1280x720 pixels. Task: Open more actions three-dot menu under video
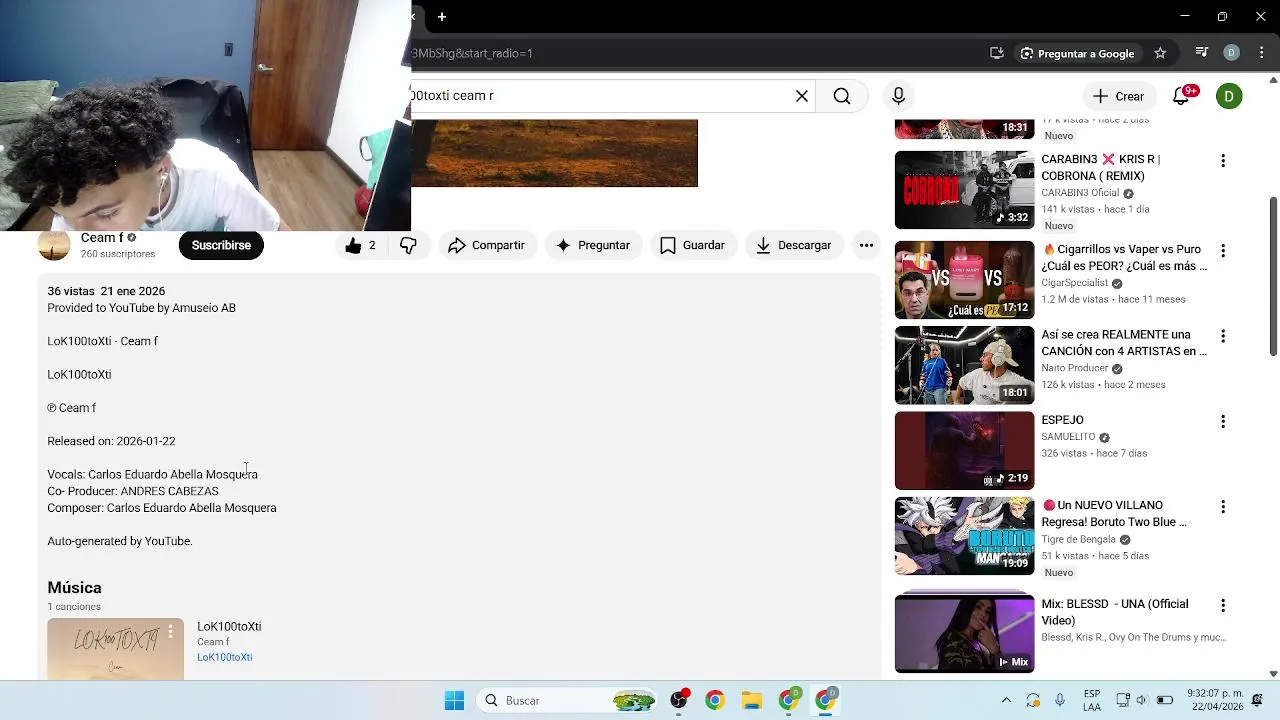tap(866, 245)
